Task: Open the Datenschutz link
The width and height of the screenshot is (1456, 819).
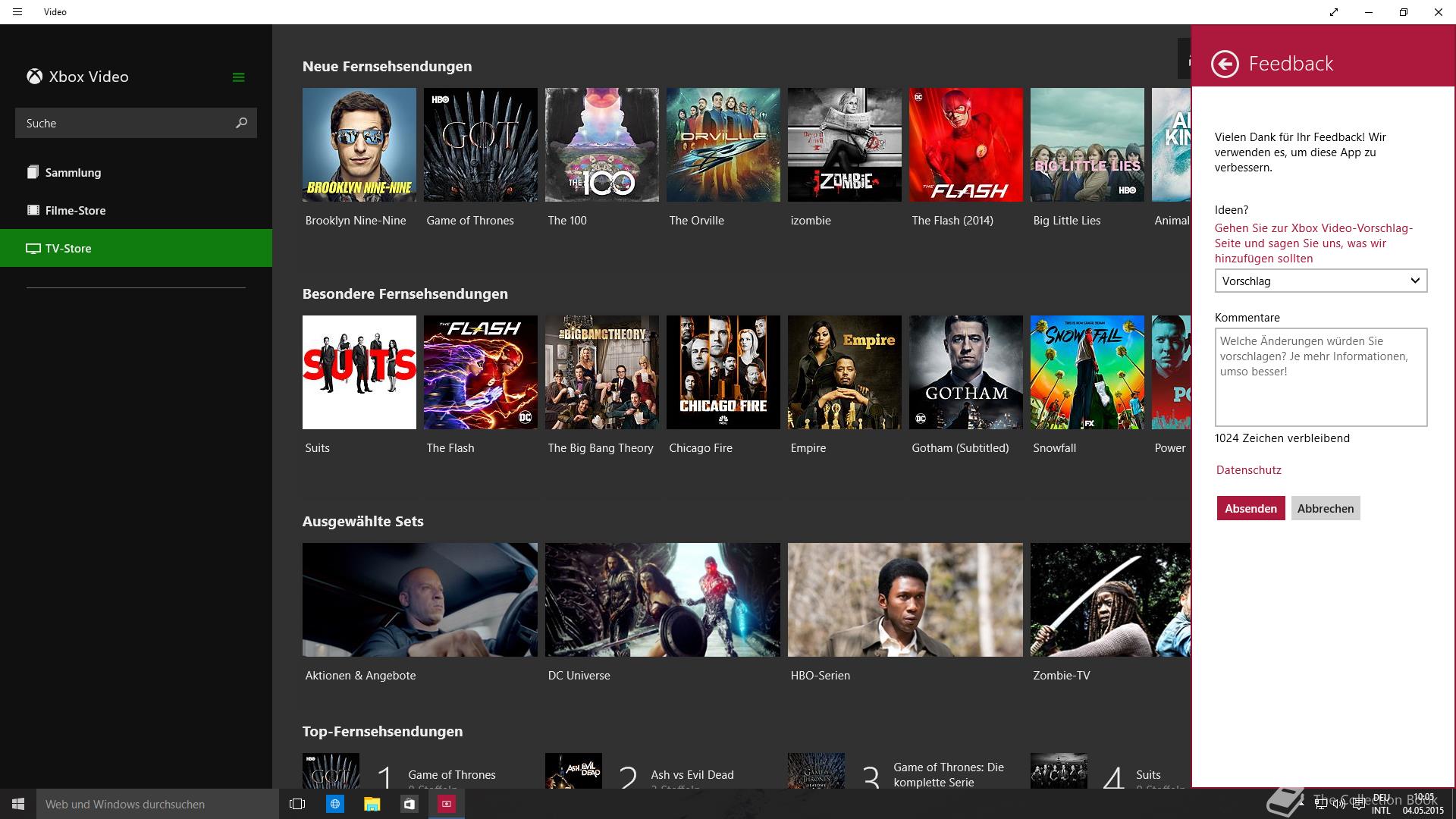Action: 1248,469
